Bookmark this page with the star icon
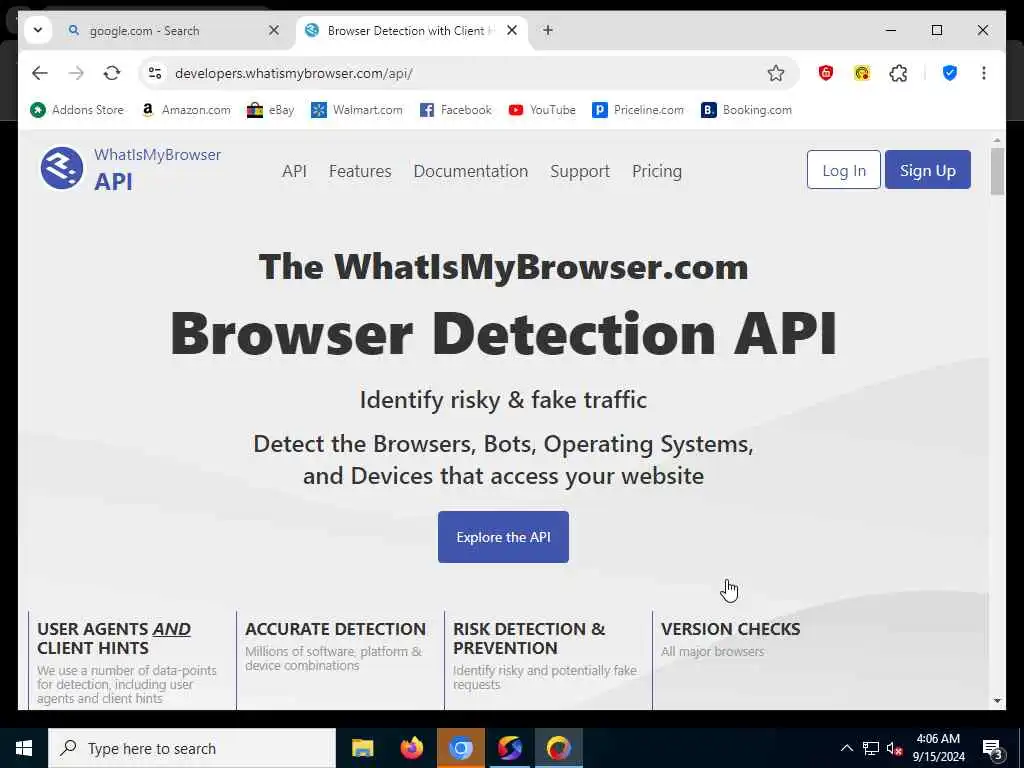This screenshot has height=768, width=1024. click(x=776, y=73)
